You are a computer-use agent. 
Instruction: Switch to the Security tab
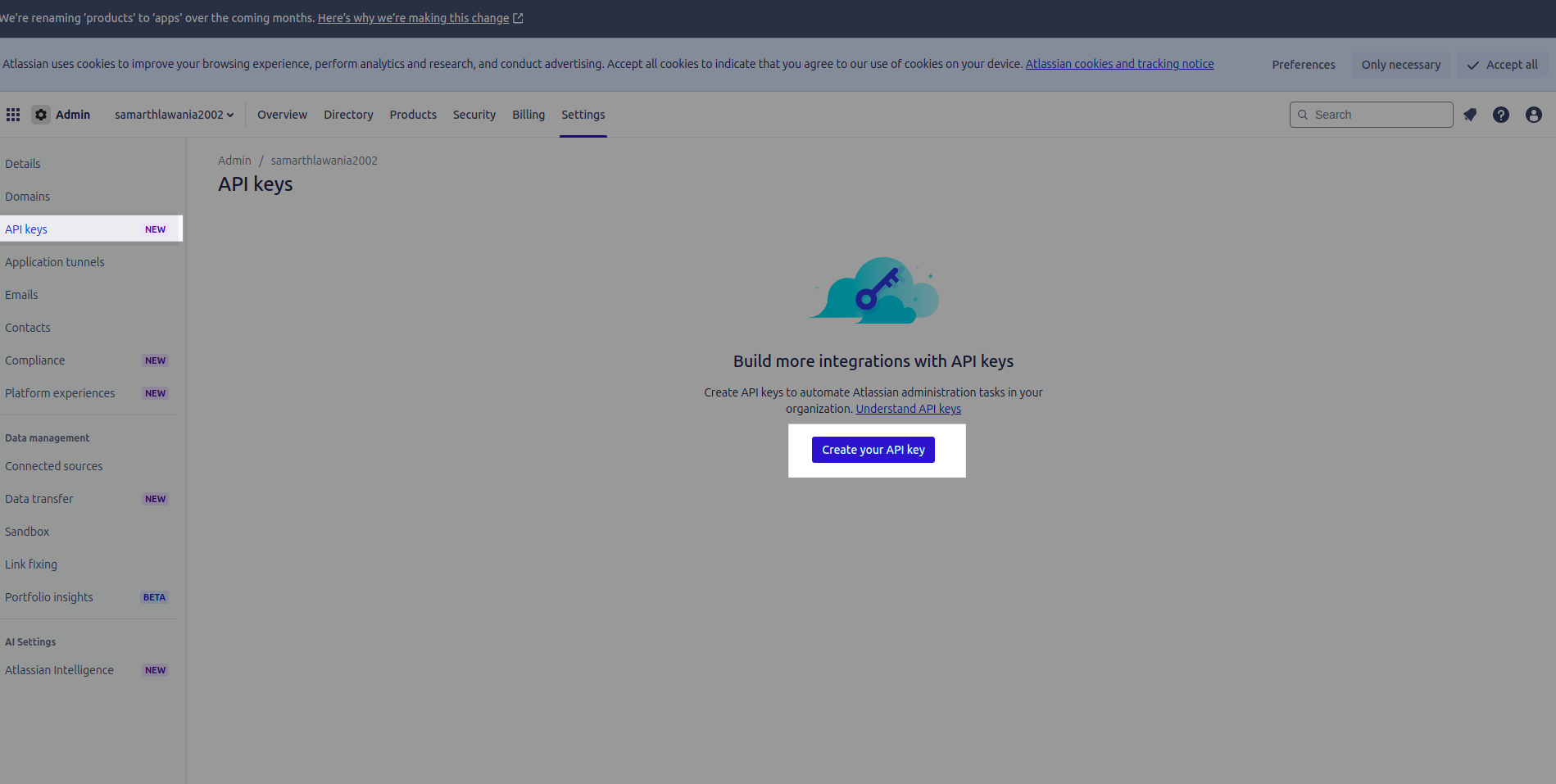click(x=474, y=115)
